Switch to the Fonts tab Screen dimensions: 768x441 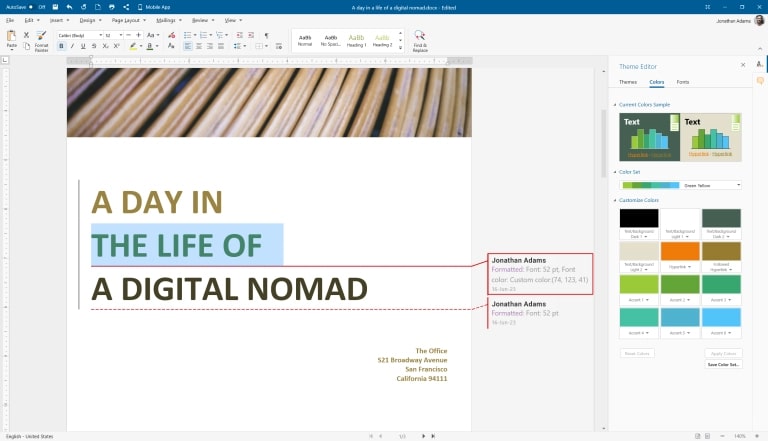[682, 81]
